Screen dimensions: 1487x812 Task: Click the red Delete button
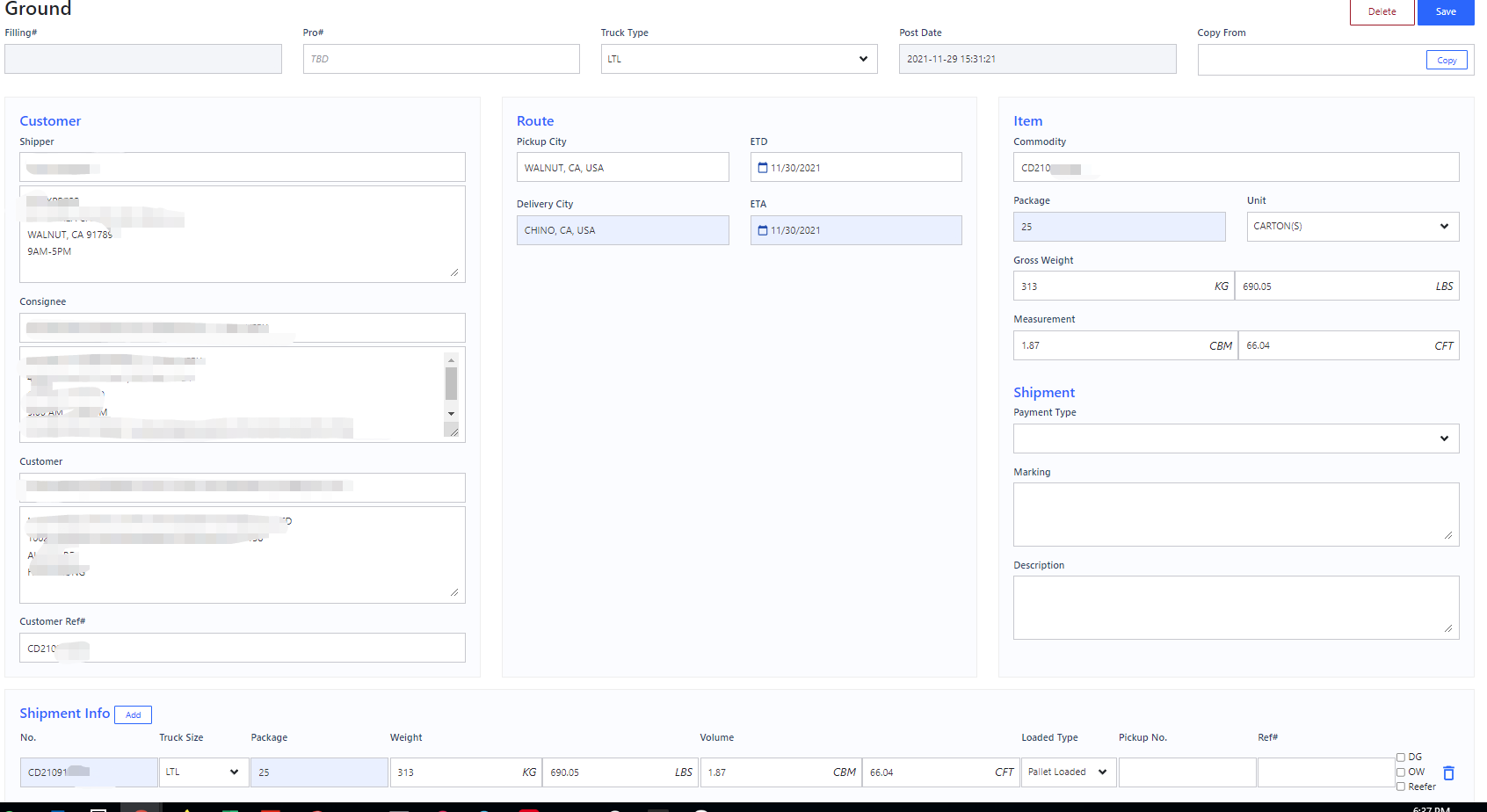tap(1382, 12)
